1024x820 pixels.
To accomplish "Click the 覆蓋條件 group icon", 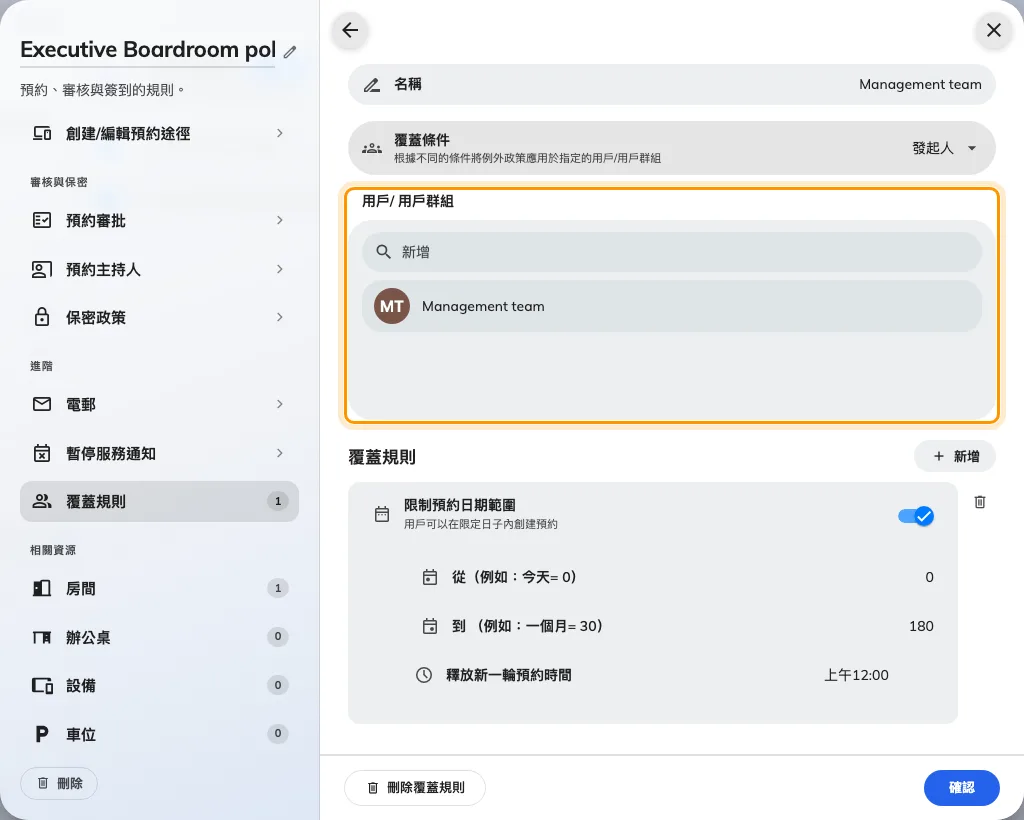I will [x=372, y=148].
